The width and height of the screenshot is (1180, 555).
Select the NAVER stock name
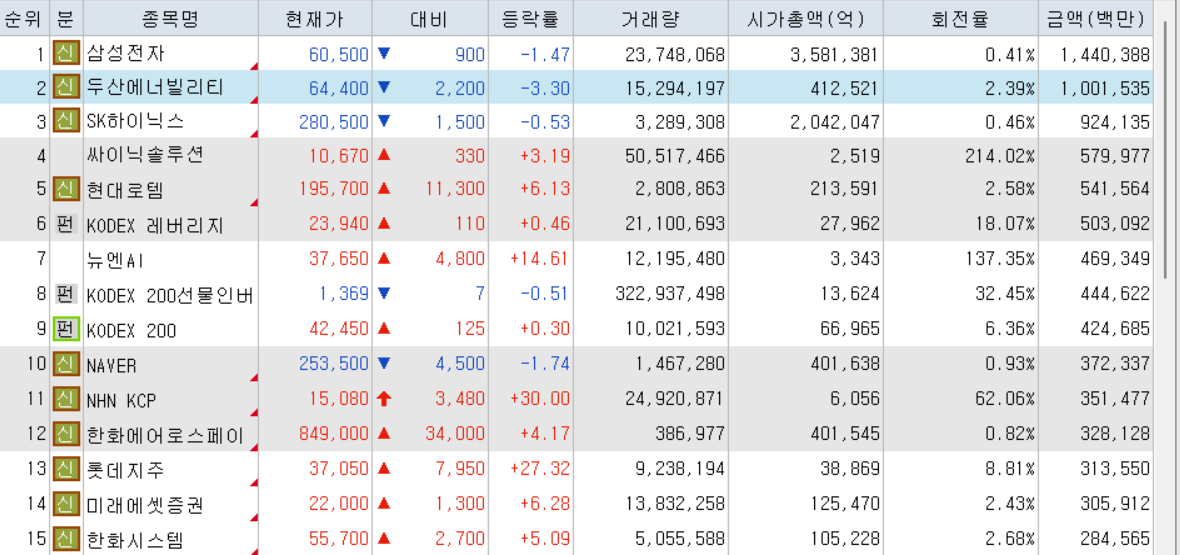(111, 366)
